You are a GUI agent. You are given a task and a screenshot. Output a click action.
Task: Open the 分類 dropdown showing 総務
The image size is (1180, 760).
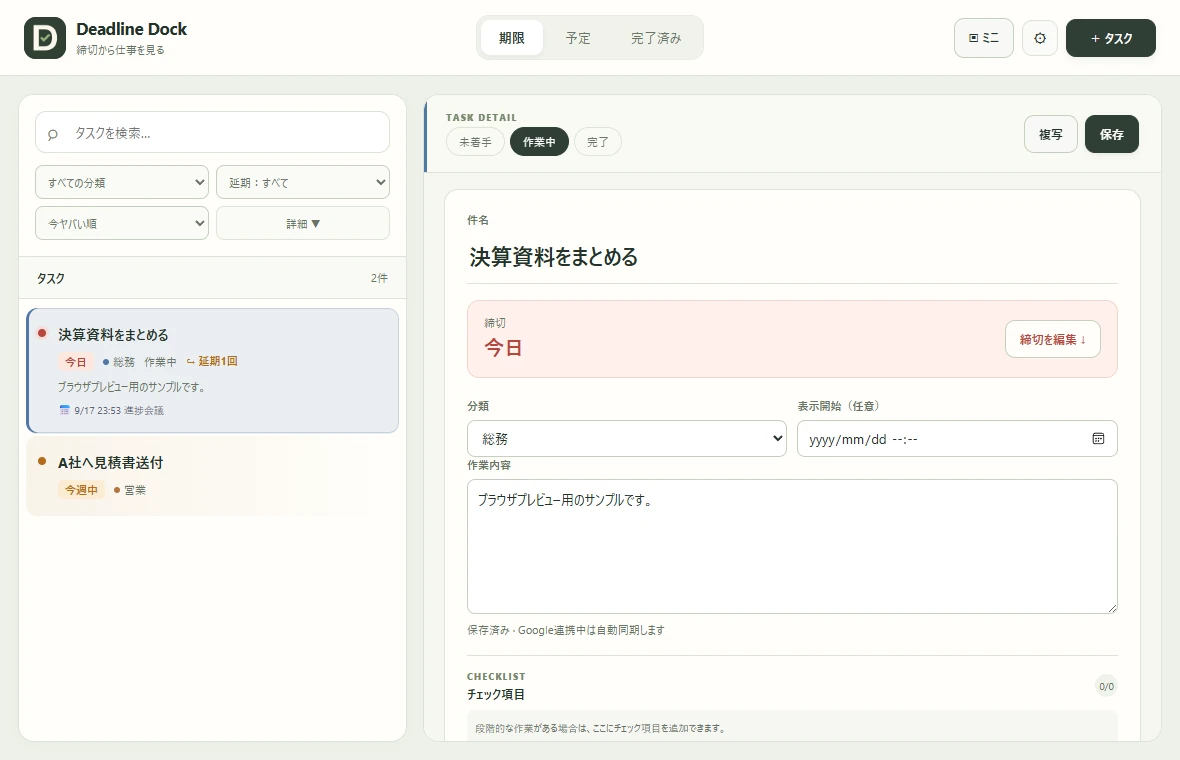627,439
